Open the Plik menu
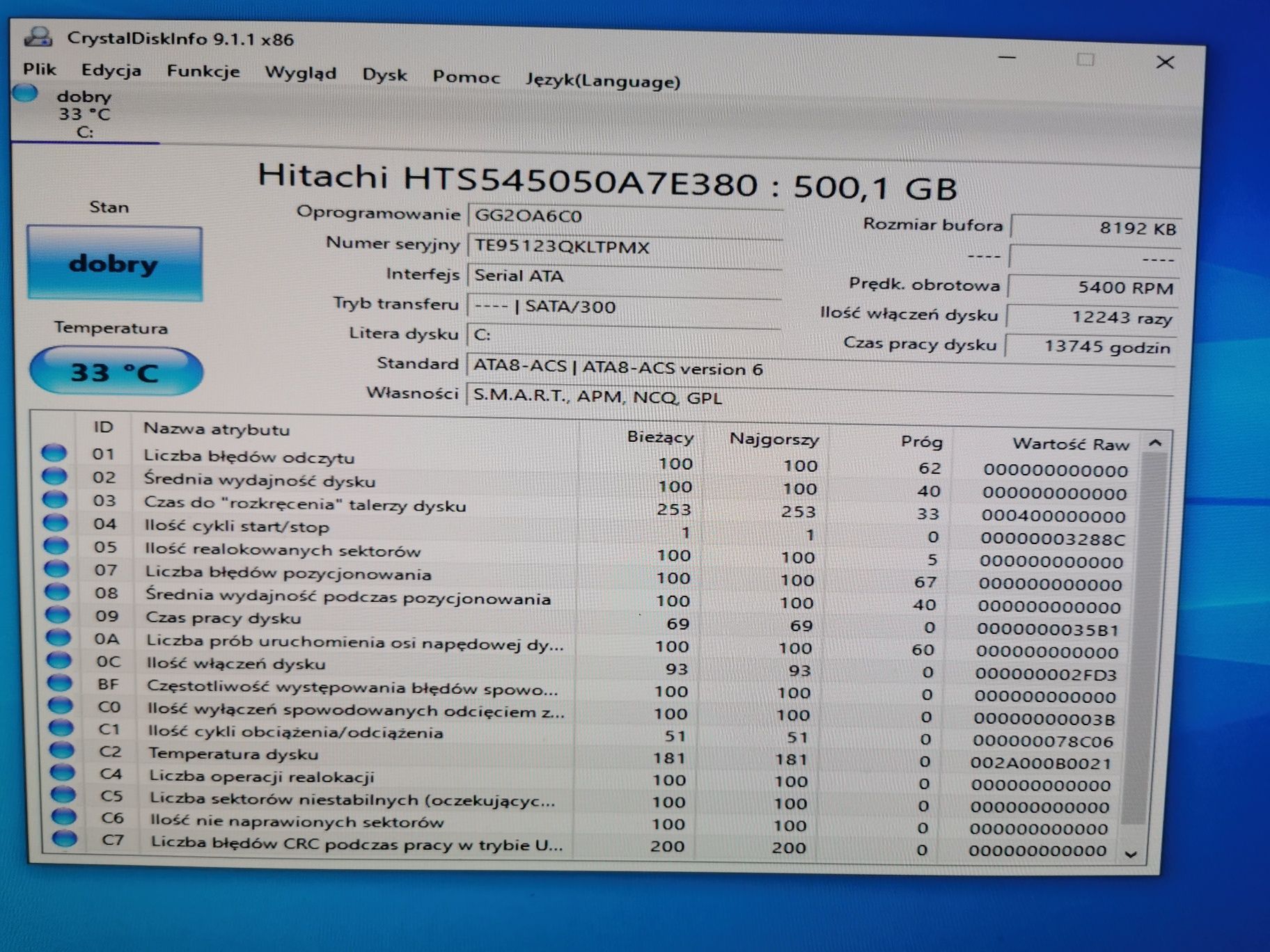Image resolution: width=1270 pixels, height=952 pixels. [39, 69]
